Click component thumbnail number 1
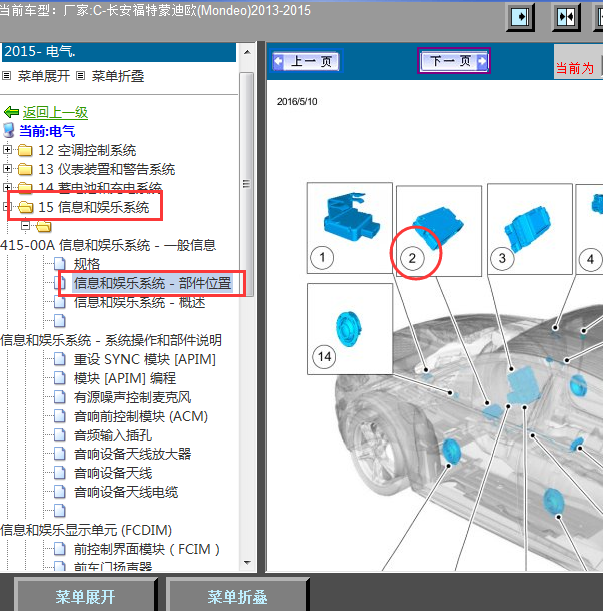The image size is (603, 611). click(350, 228)
